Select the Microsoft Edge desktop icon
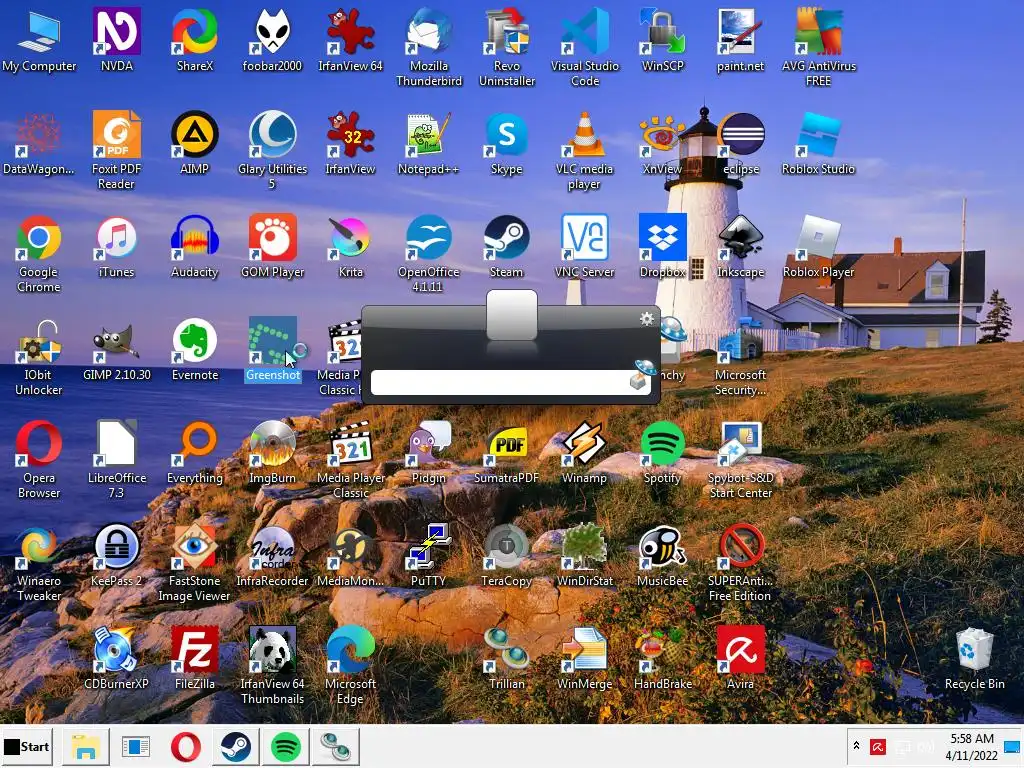Image resolution: width=1024 pixels, height=768 pixels. pyautogui.click(x=351, y=666)
